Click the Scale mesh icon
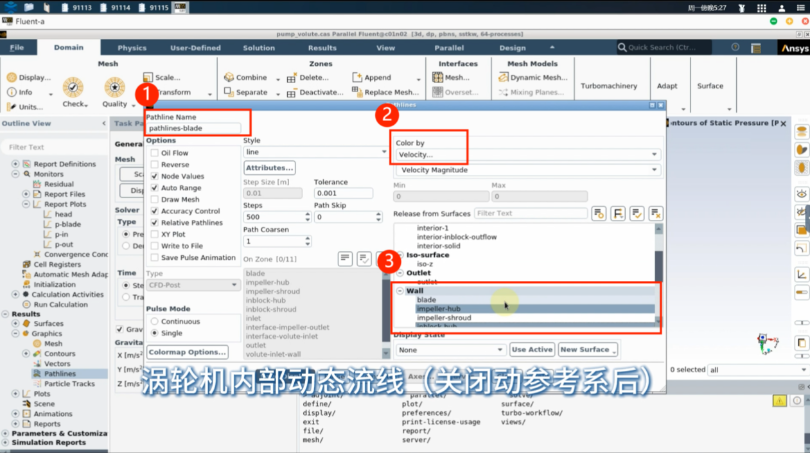Screen dimensions: 810x453 148,77
